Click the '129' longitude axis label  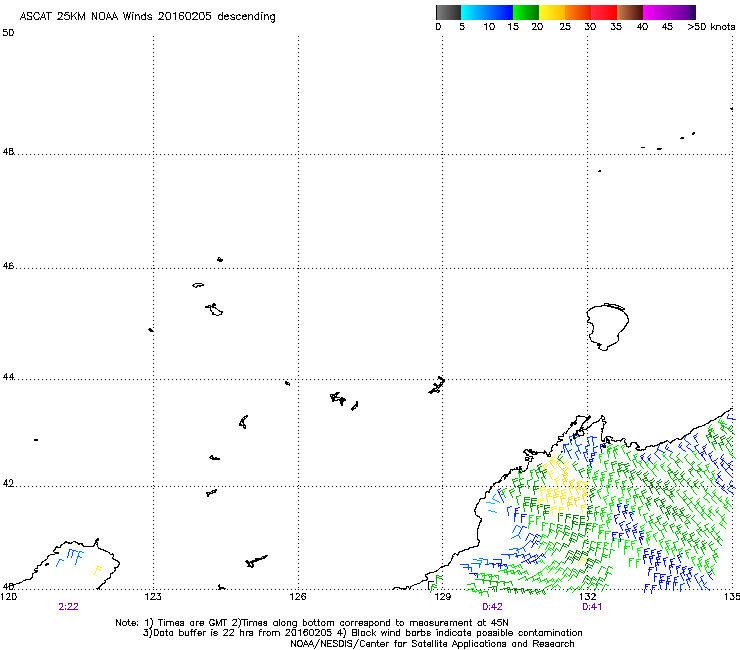442,597
